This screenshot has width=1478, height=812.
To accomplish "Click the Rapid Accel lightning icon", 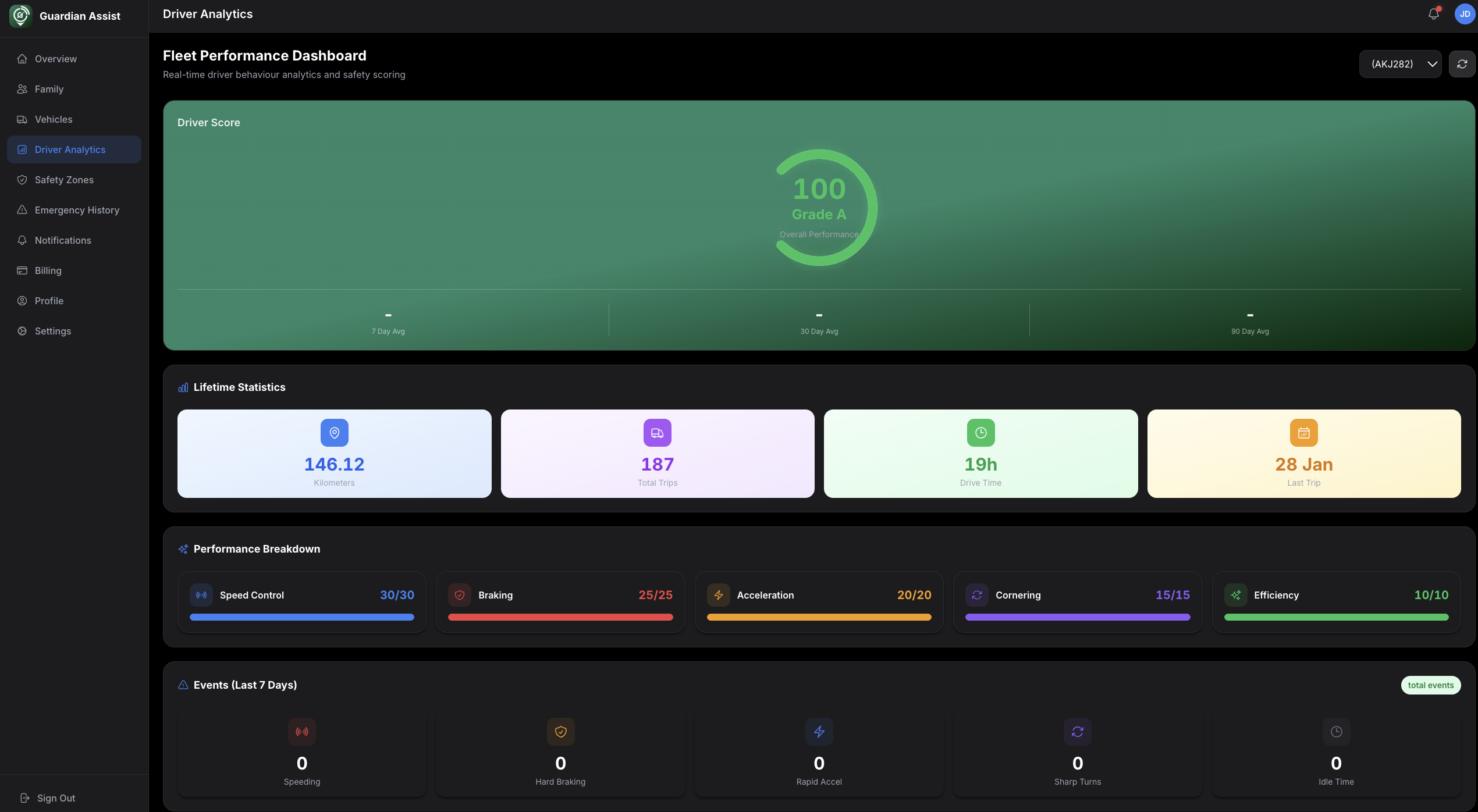I will point(819,732).
